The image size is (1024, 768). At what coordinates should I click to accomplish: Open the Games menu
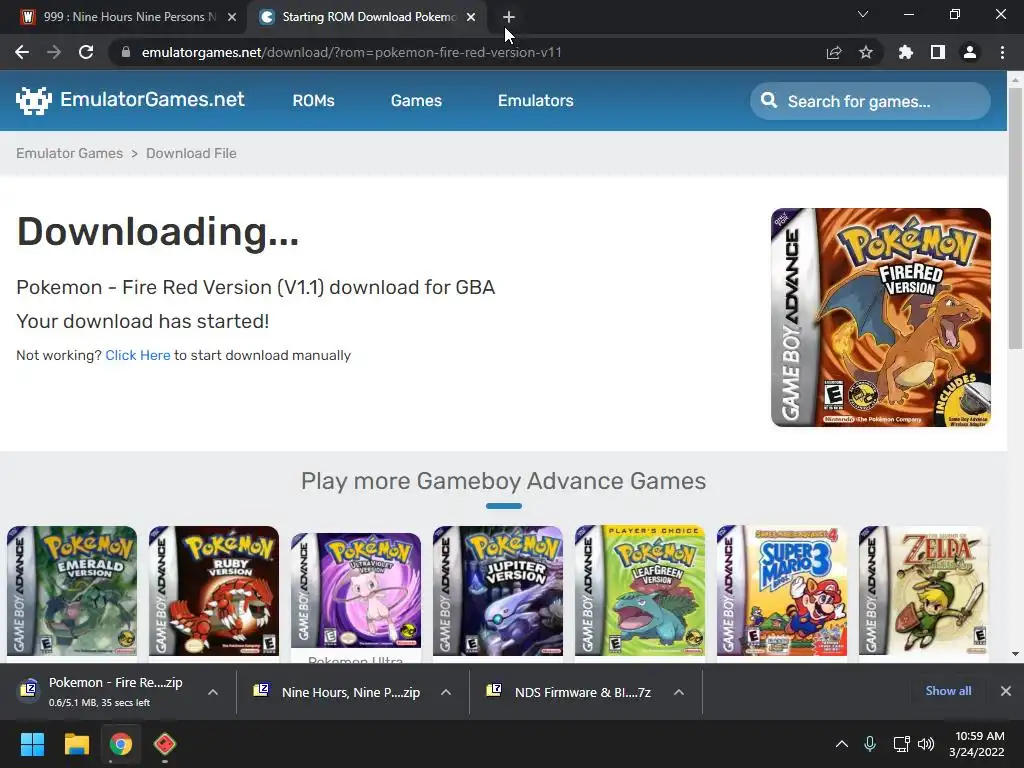(416, 101)
